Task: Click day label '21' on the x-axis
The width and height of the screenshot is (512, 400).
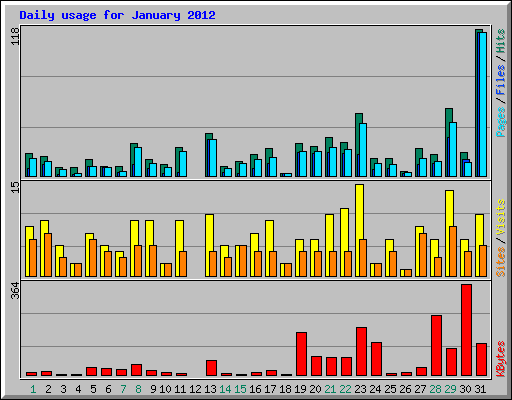Action: 330,389
